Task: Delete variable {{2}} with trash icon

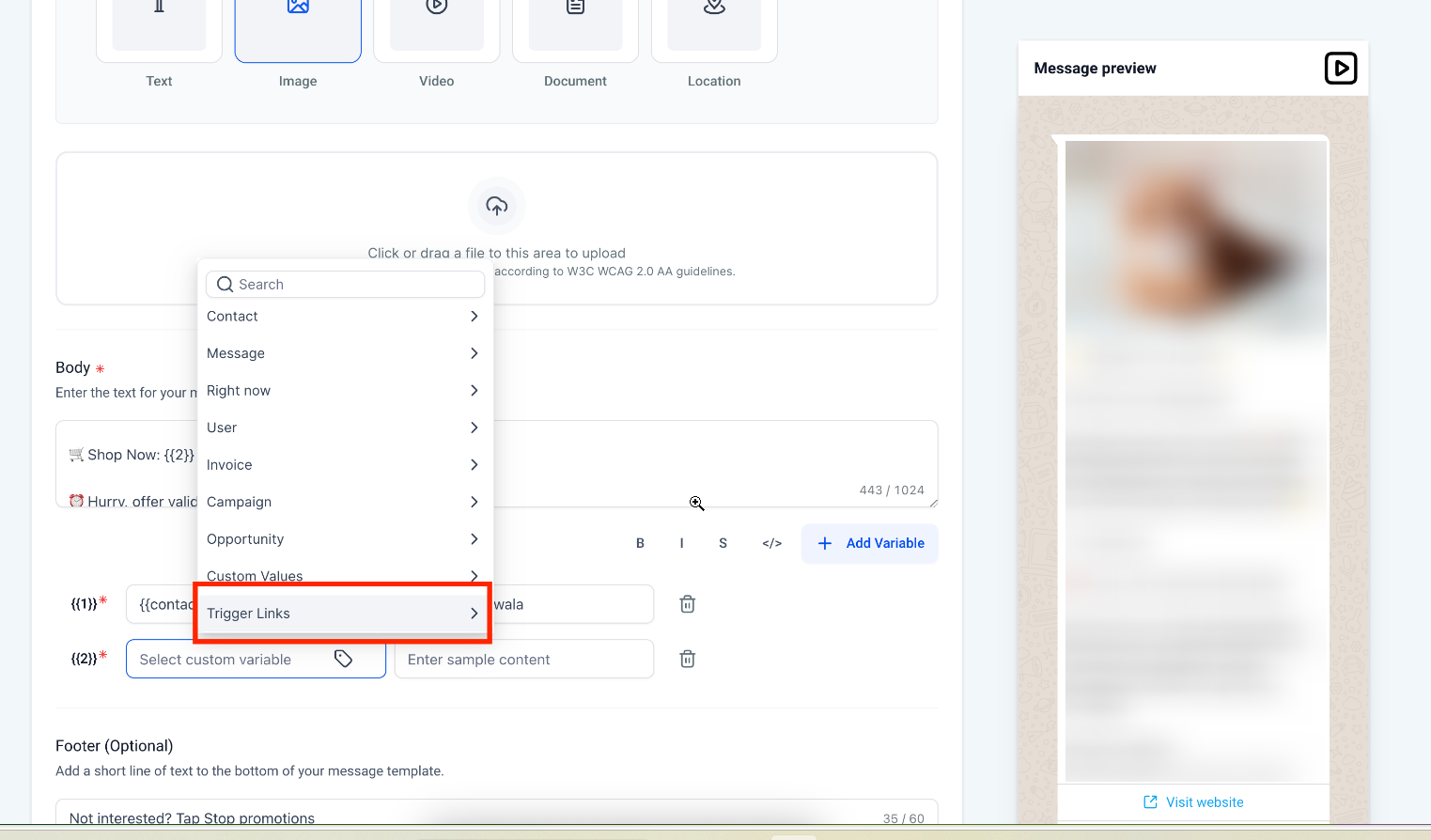Action: 687,659
